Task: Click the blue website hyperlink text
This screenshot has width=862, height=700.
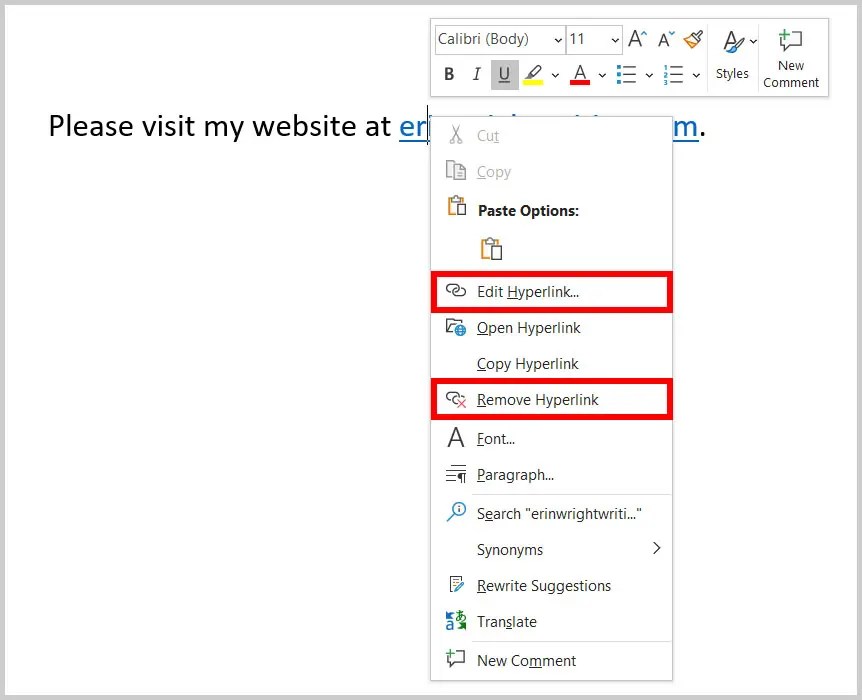Action: click(414, 127)
